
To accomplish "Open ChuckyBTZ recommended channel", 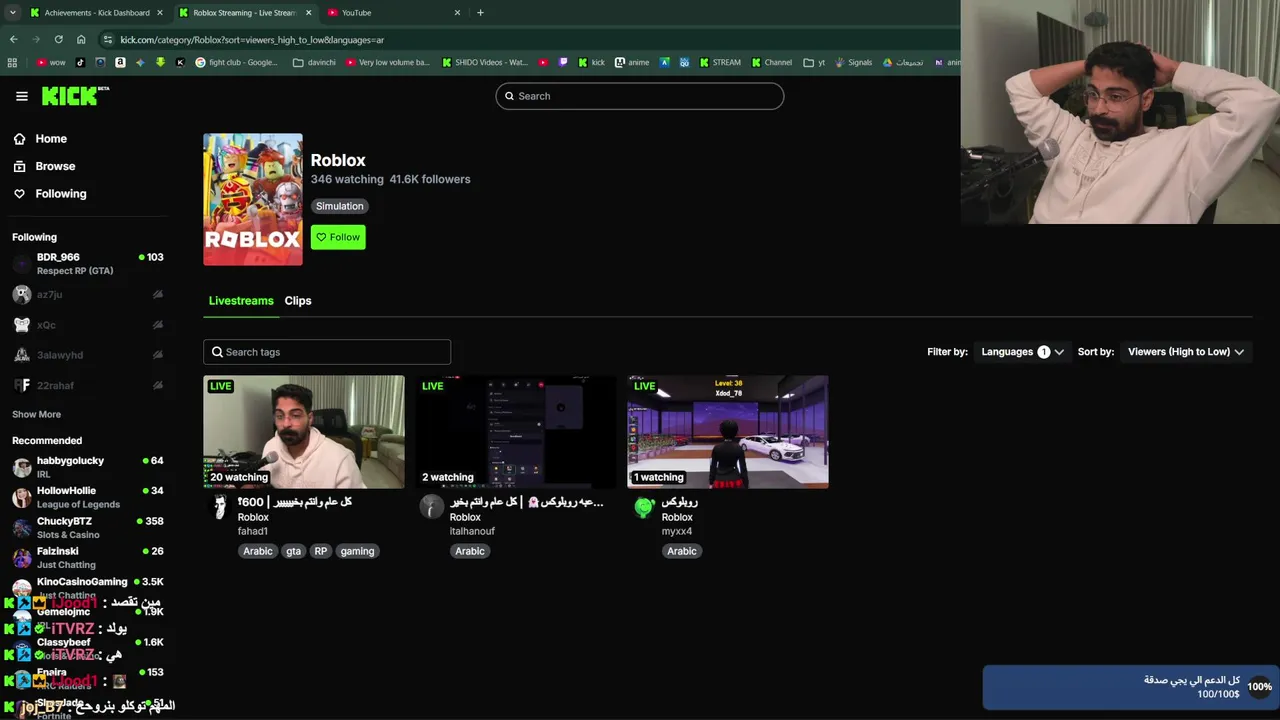I will (x=88, y=527).
